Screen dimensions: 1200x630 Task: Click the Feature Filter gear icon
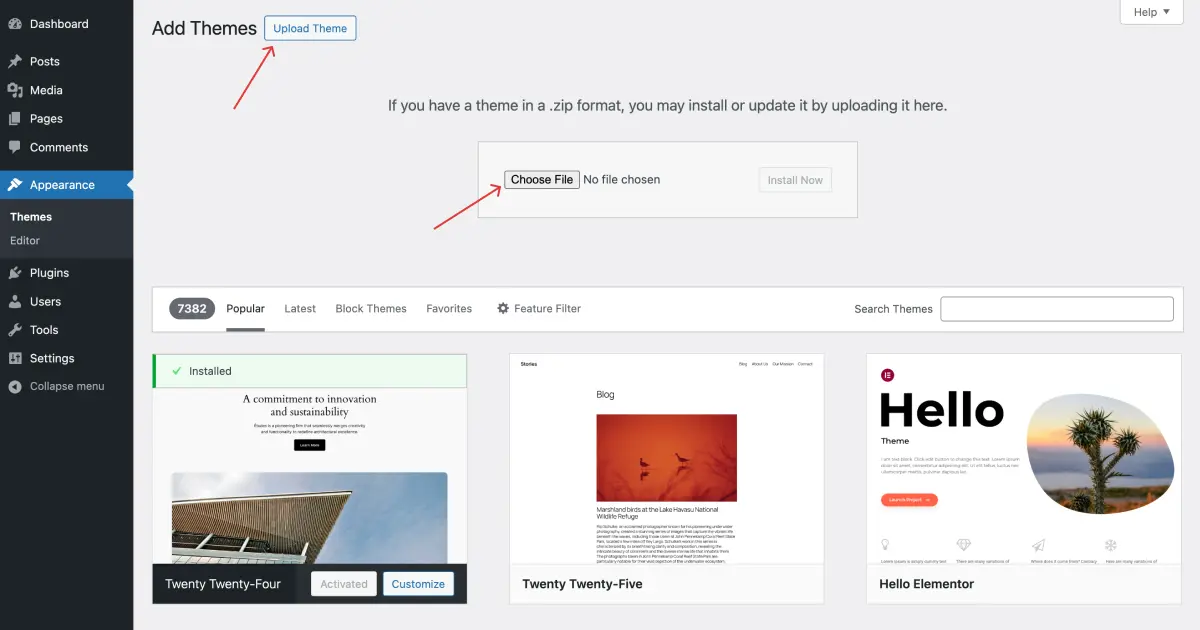pyautogui.click(x=503, y=308)
